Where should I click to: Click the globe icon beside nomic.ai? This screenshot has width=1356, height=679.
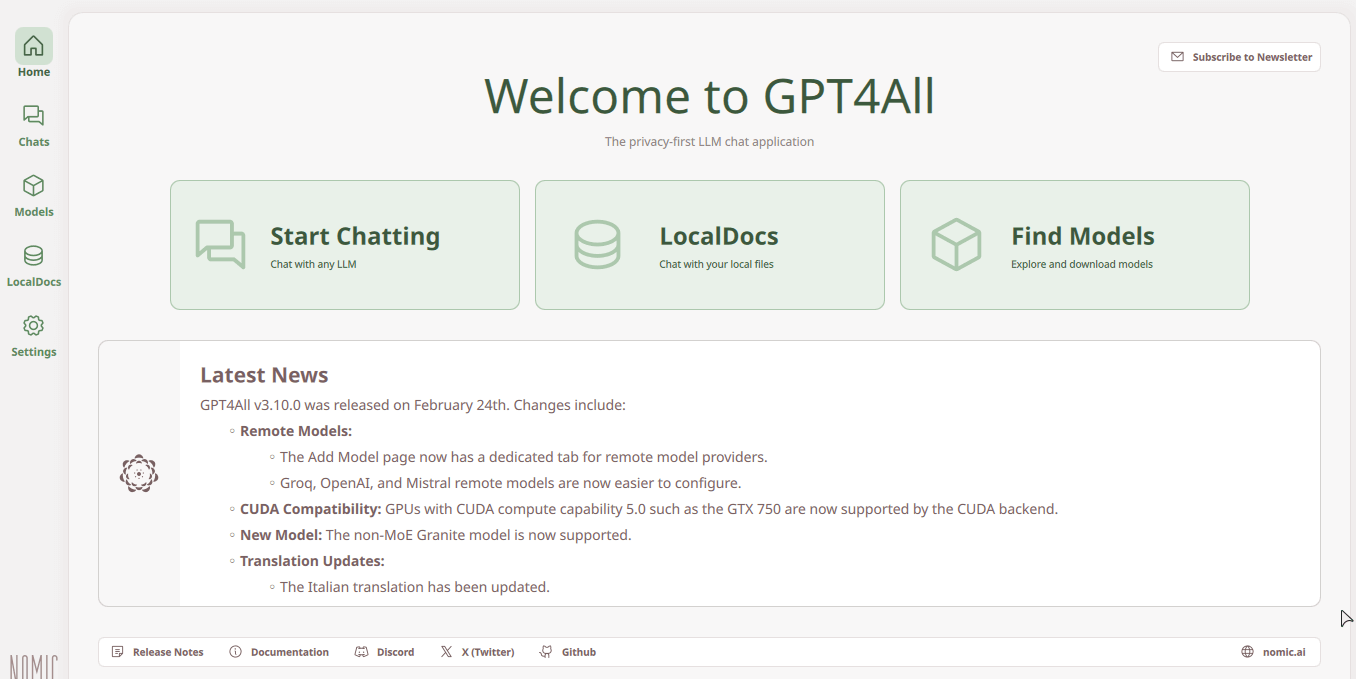click(1247, 652)
